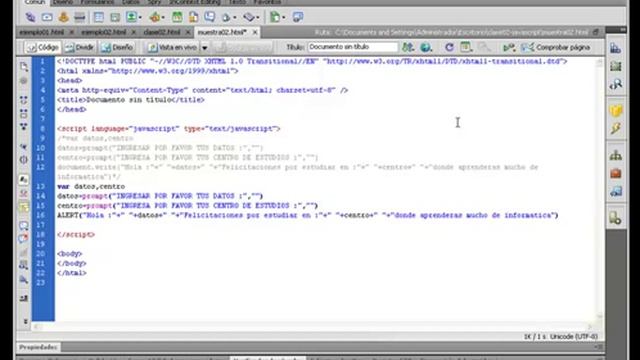Open the Head dropdown arrow
640x360 pixels.
235,18
